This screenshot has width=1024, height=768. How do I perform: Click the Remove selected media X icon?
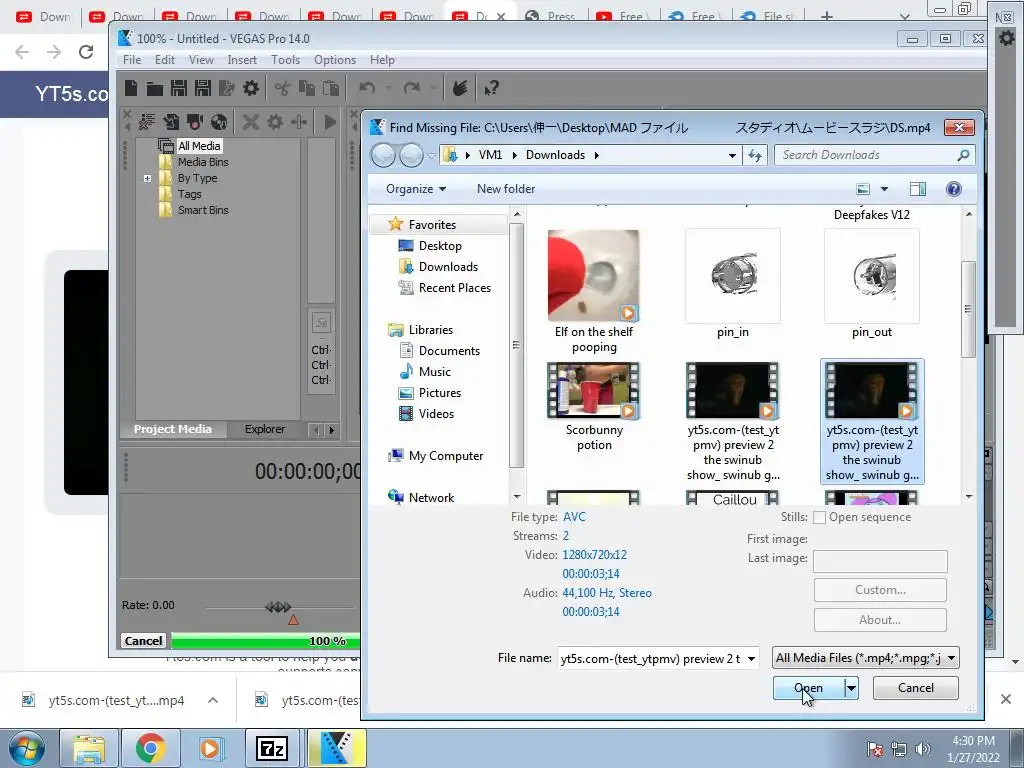pos(251,121)
